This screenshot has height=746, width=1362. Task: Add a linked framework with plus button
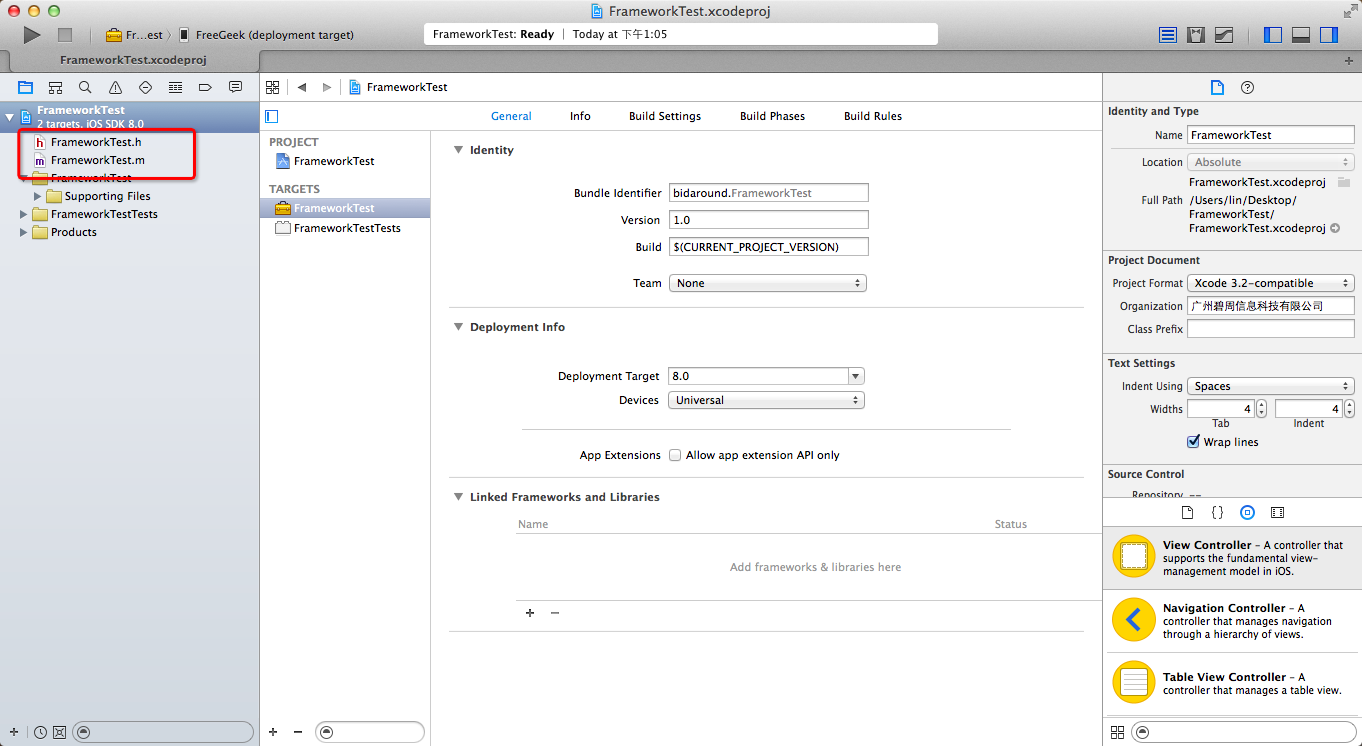(530, 613)
